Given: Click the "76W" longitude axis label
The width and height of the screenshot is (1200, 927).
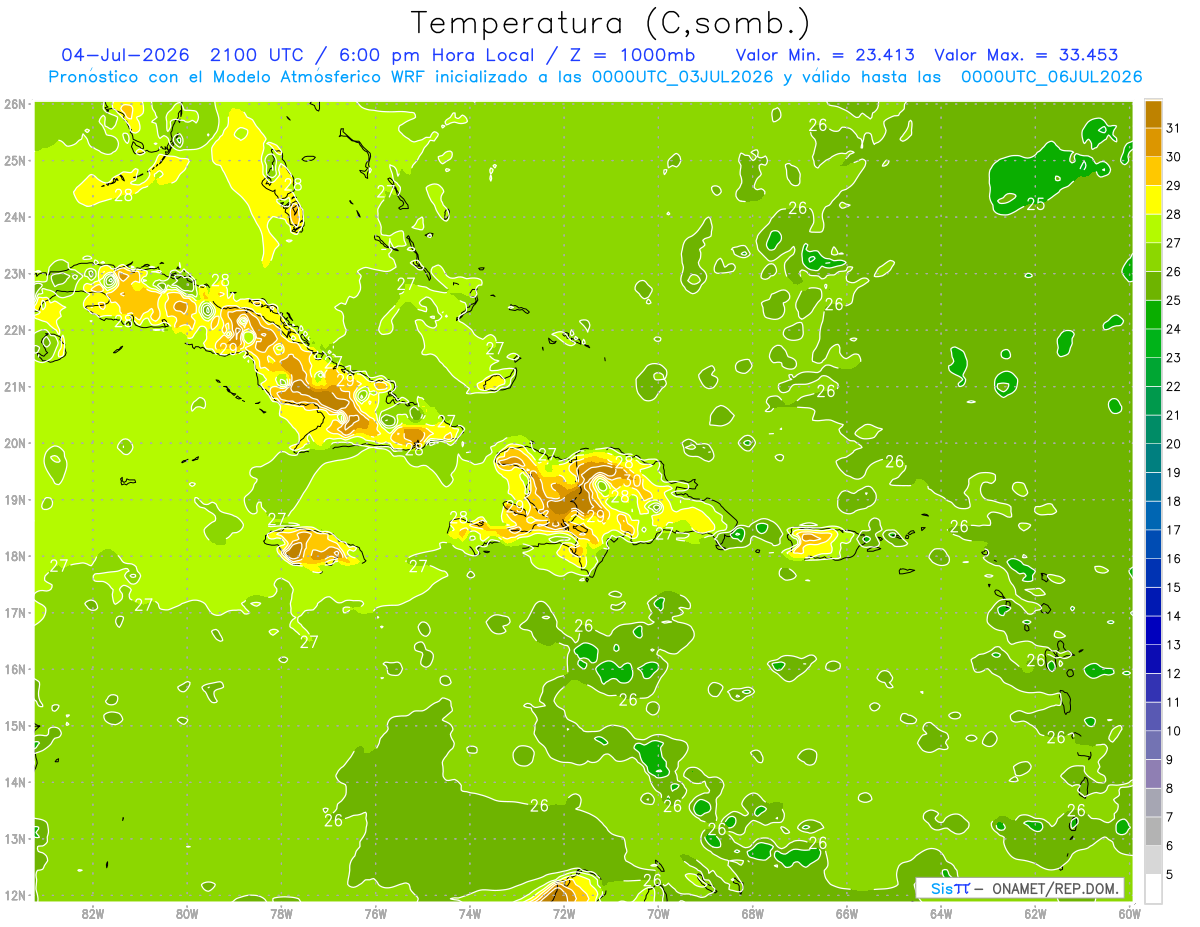Looking at the screenshot, I should (x=376, y=913).
